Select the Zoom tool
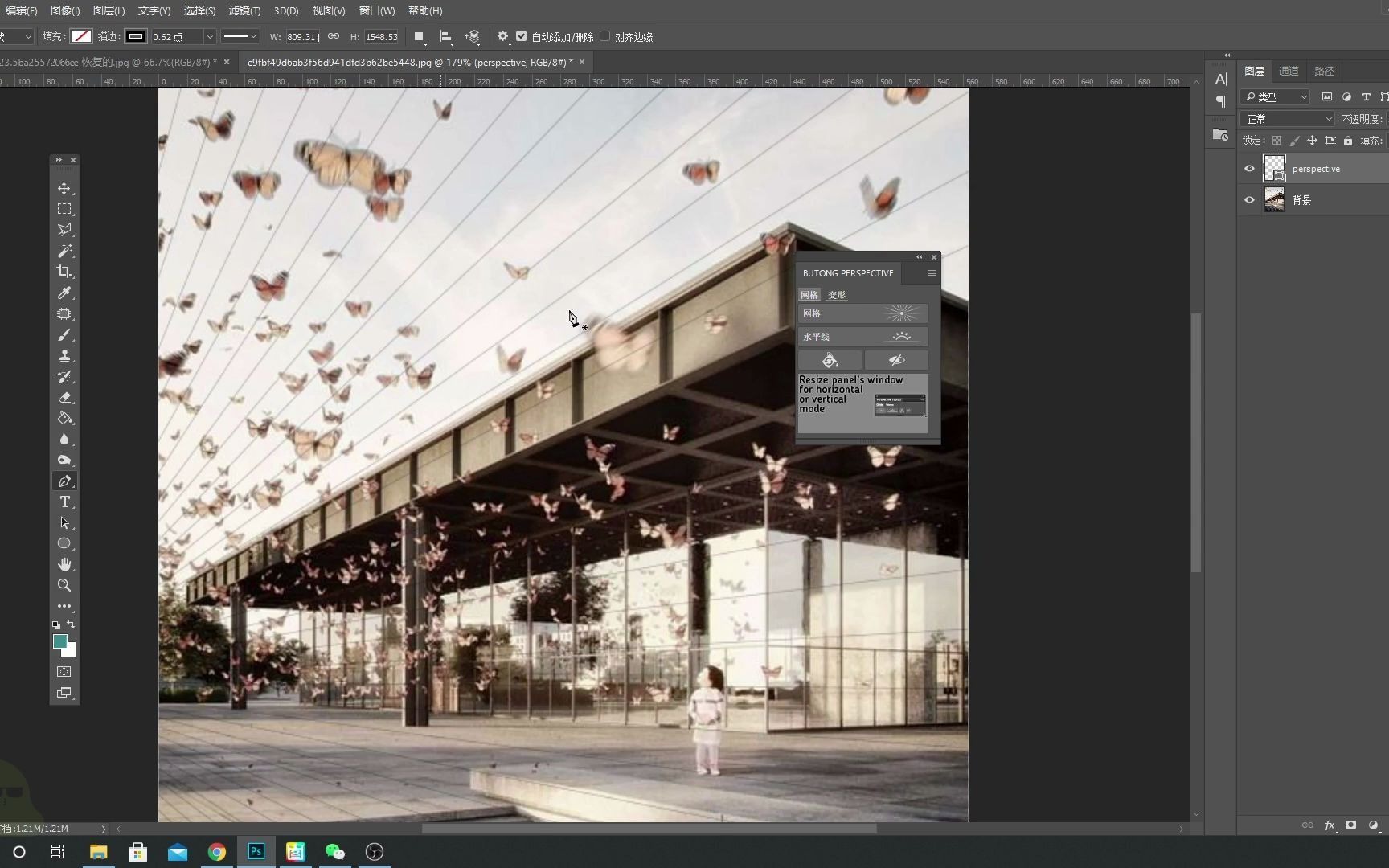 pos(64,585)
